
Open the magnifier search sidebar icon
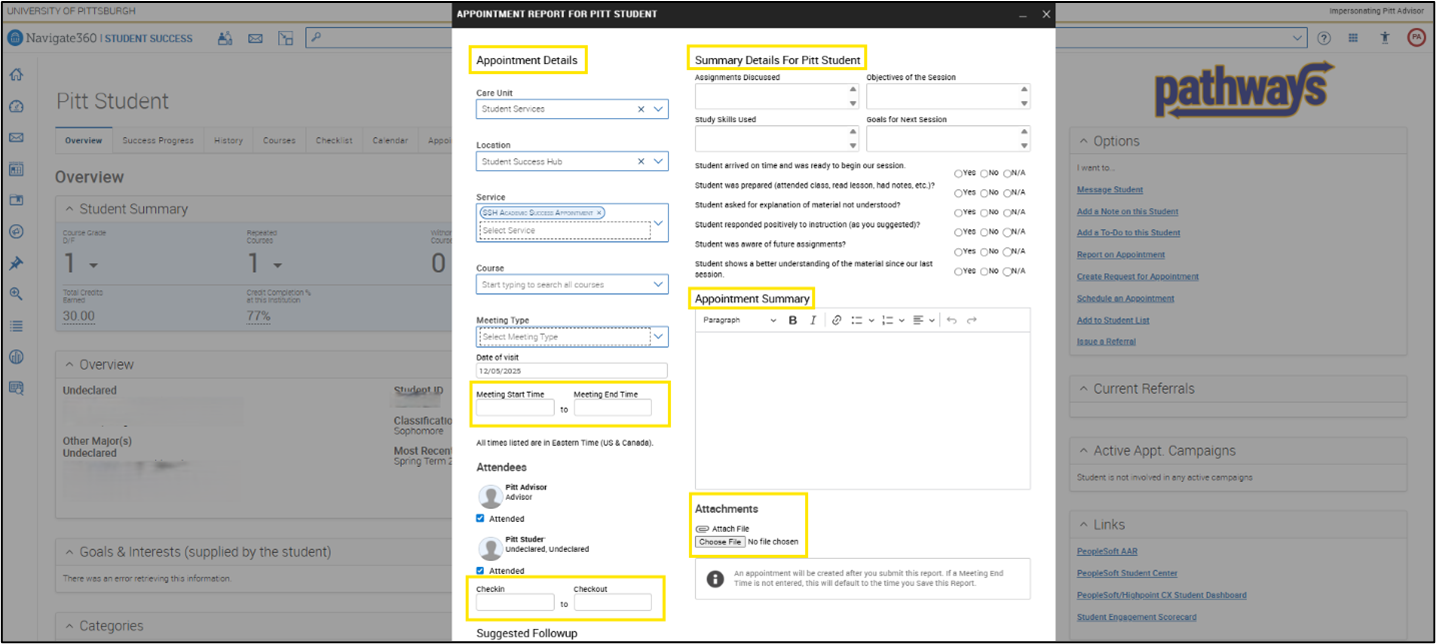tap(16, 294)
